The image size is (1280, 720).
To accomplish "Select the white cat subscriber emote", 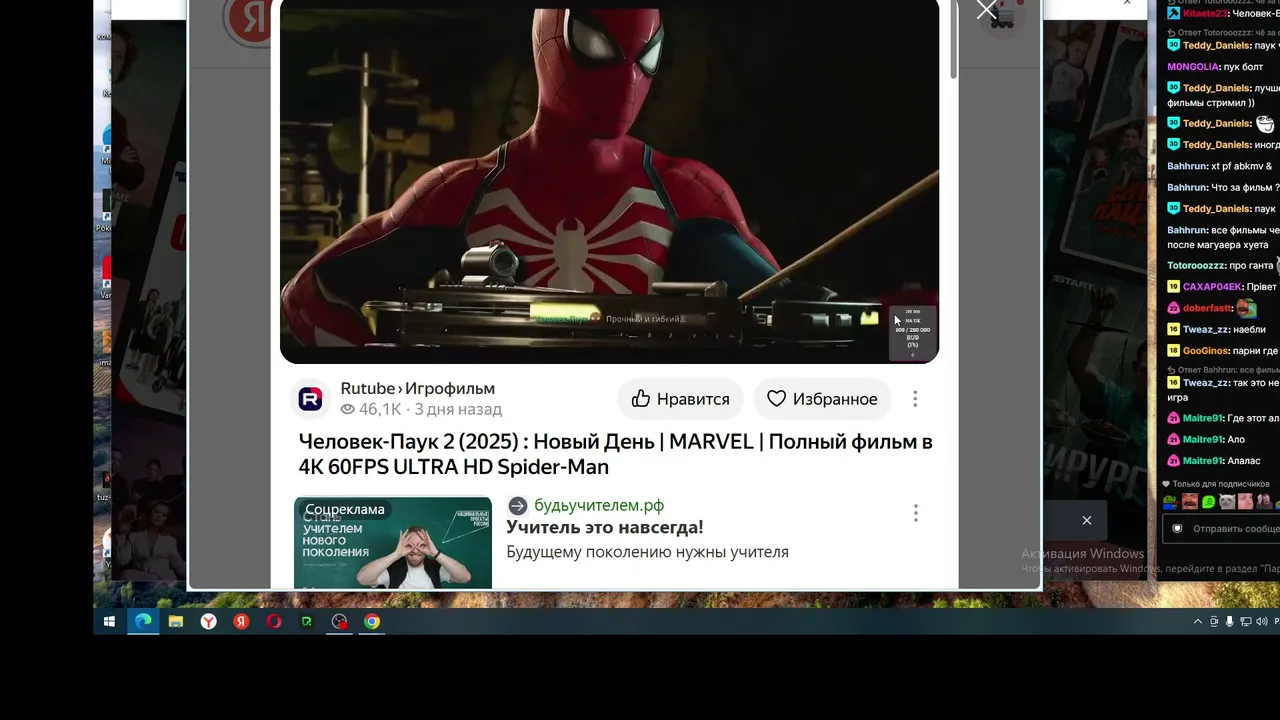I will 1227,501.
